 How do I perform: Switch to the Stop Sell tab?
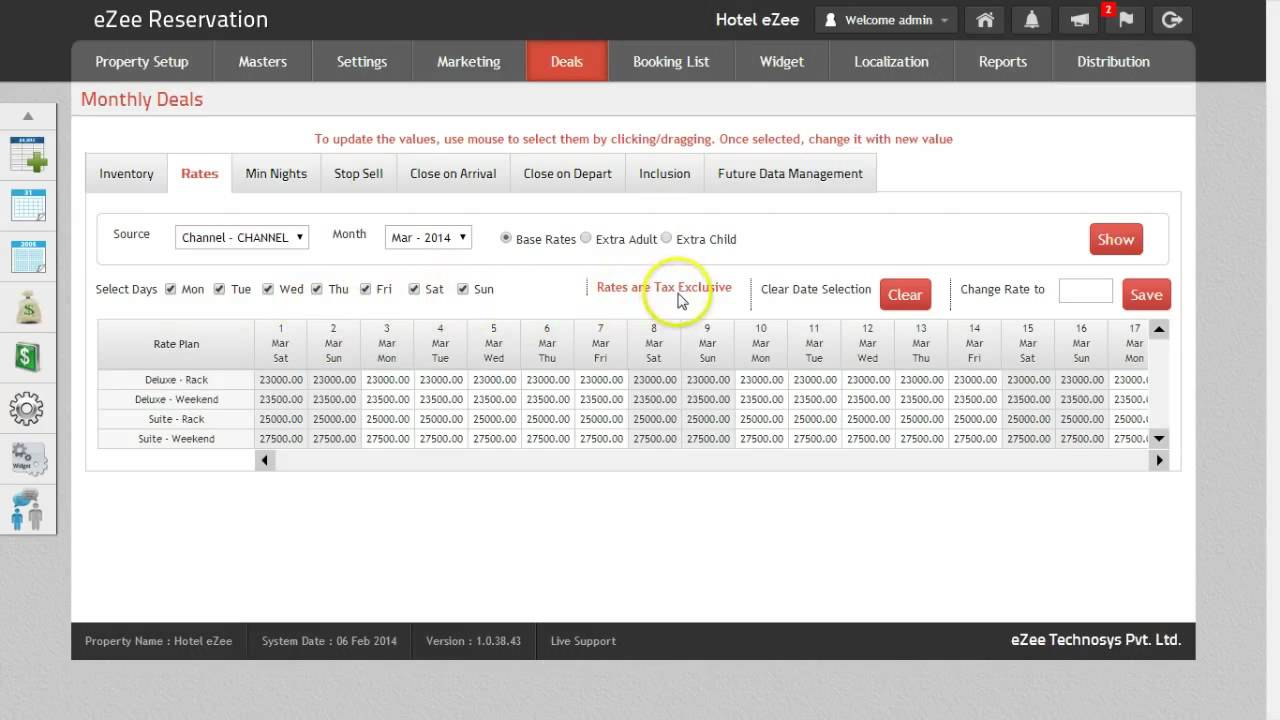(358, 173)
